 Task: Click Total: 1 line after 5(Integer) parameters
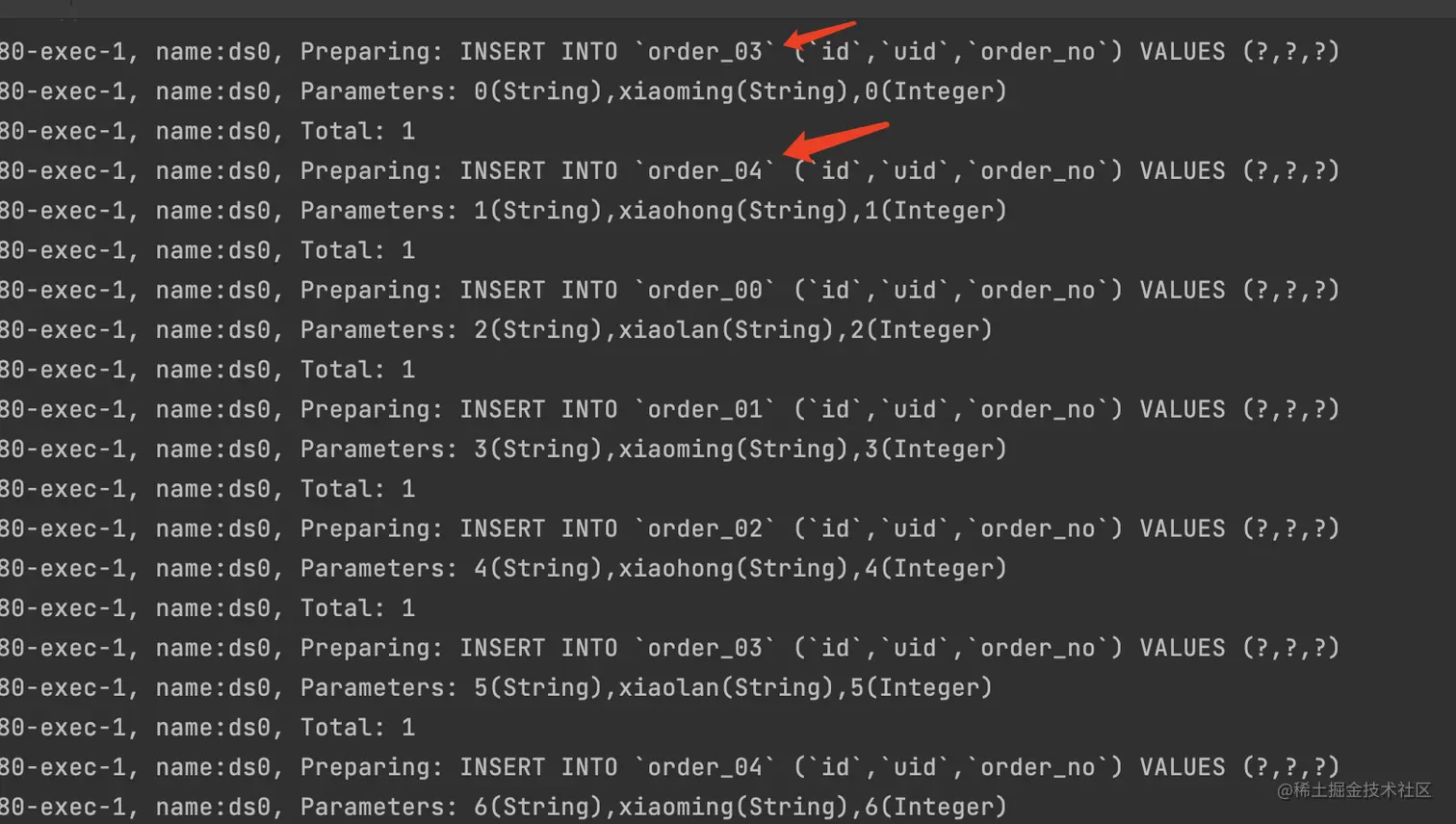pos(357,728)
